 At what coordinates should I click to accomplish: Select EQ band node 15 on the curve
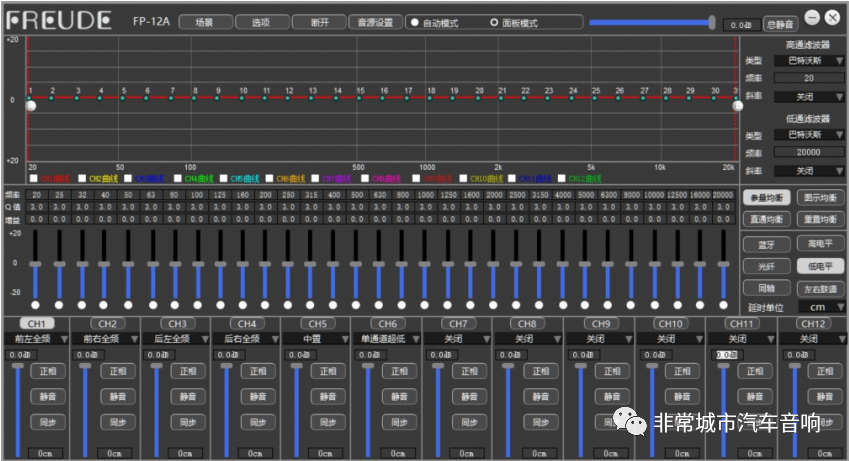[x=359, y=98]
